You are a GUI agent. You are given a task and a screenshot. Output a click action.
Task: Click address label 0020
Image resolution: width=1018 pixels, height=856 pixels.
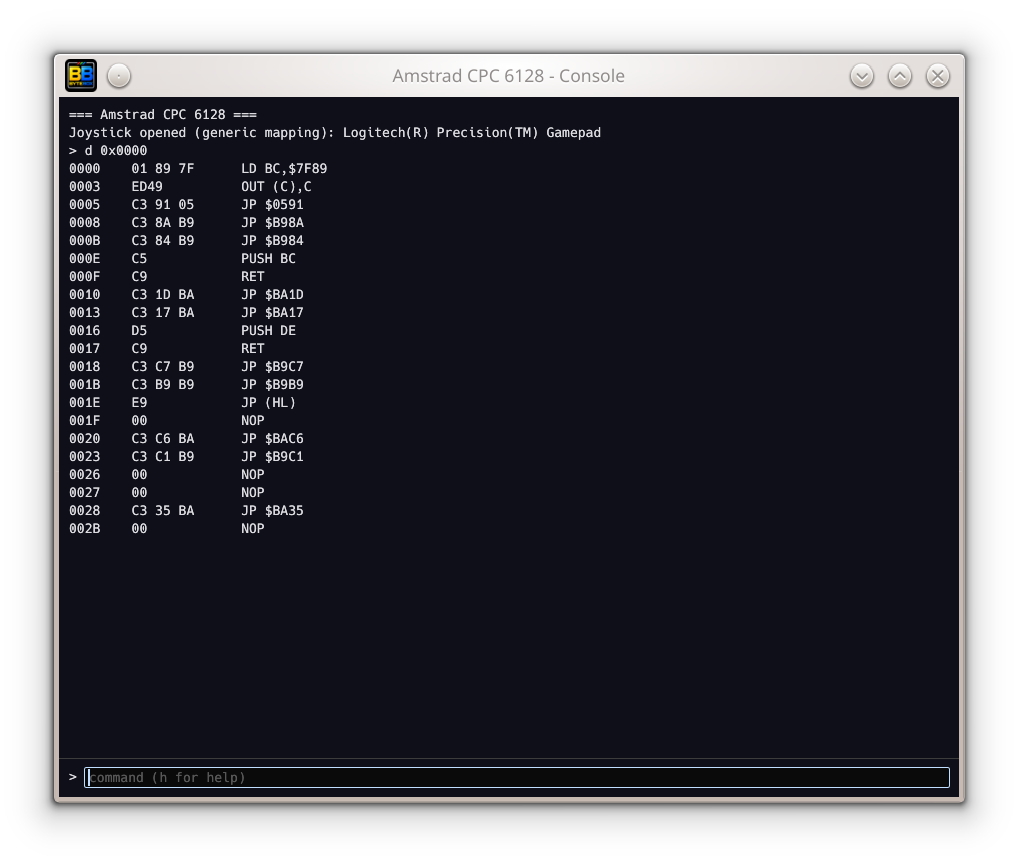[85, 439]
